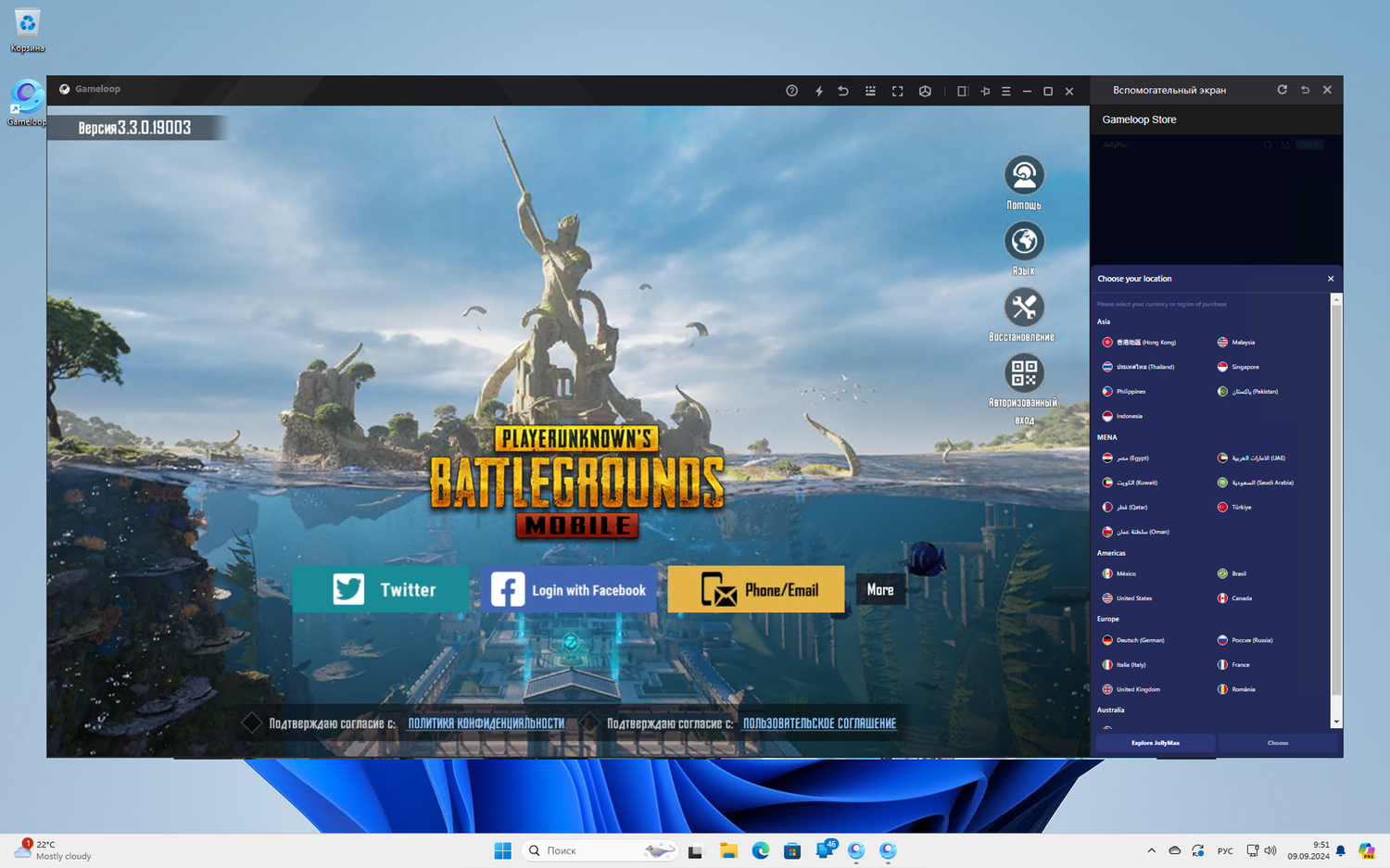This screenshot has height=868, width=1390.
Task: Click the Choose button in location dialog
Action: [x=1278, y=743]
